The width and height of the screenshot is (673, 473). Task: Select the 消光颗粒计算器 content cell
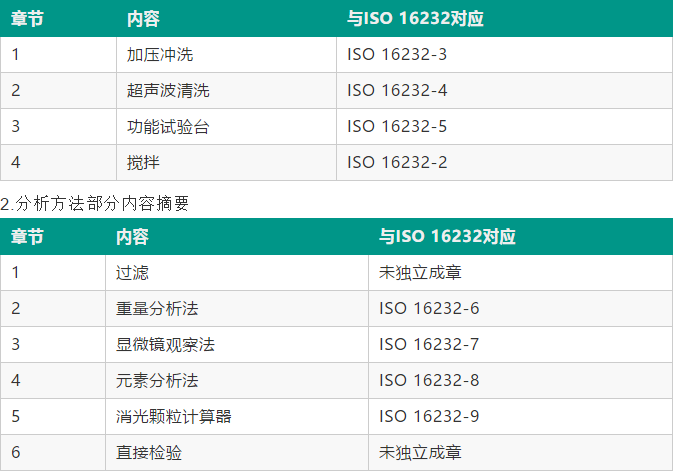pyautogui.click(x=237, y=417)
